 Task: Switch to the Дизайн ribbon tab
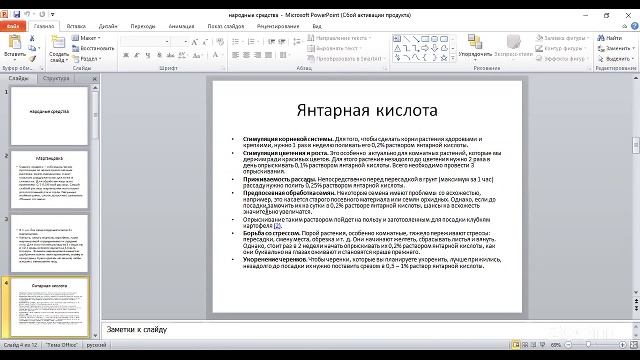(108, 26)
